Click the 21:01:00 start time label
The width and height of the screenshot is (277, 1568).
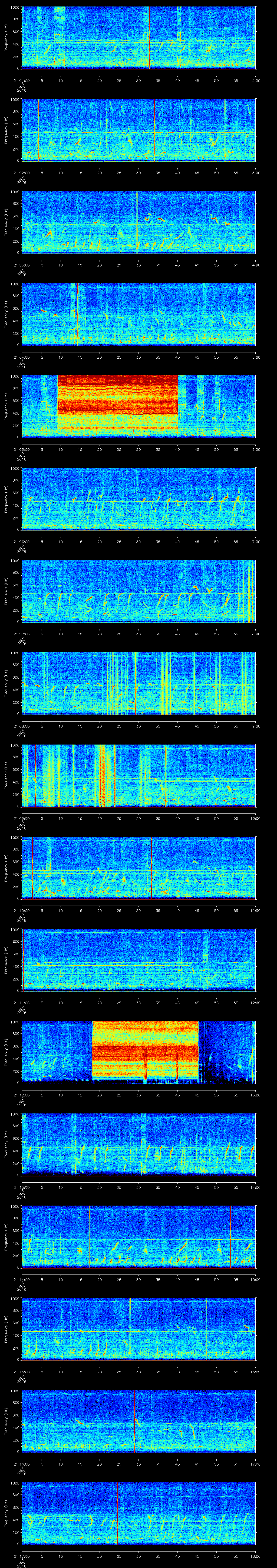[x=21, y=80]
